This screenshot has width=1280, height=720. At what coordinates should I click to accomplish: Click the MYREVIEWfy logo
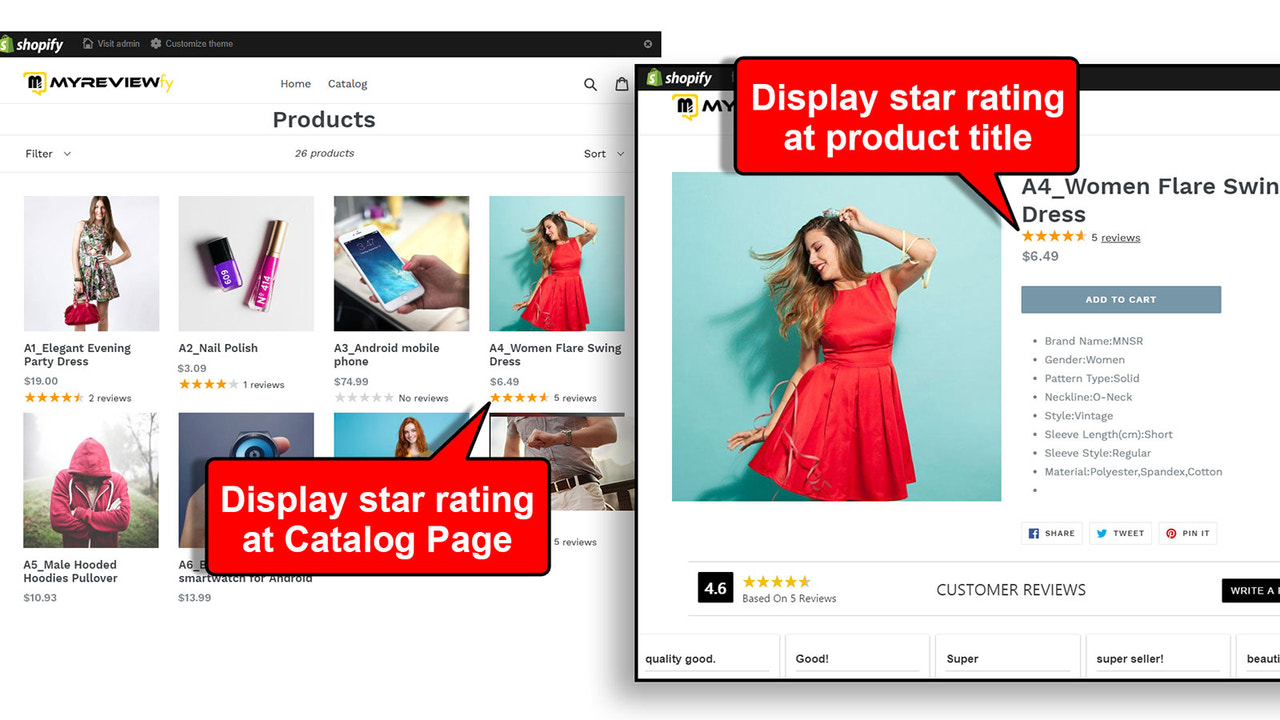coord(97,83)
